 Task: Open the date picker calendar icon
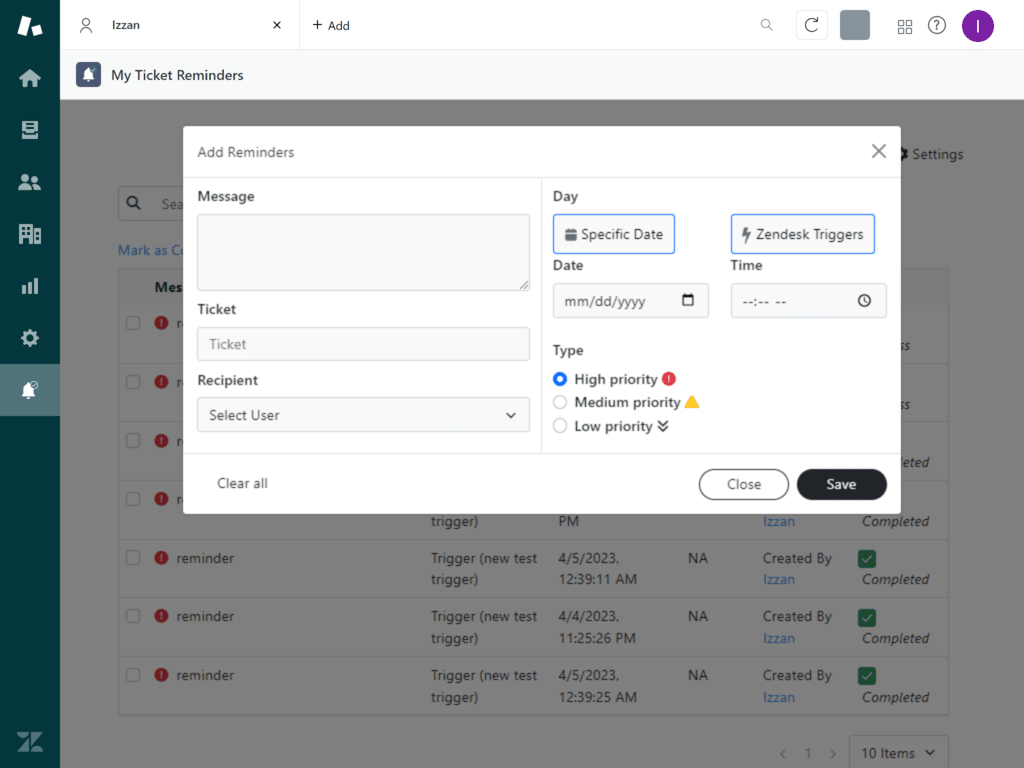tap(688, 300)
